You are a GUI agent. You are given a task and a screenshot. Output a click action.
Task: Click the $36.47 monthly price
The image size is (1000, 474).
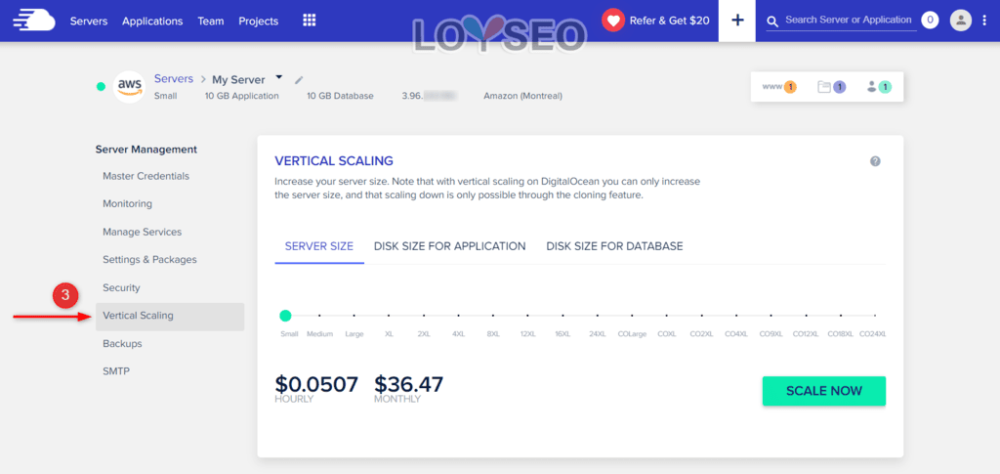pyautogui.click(x=409, y=384)
